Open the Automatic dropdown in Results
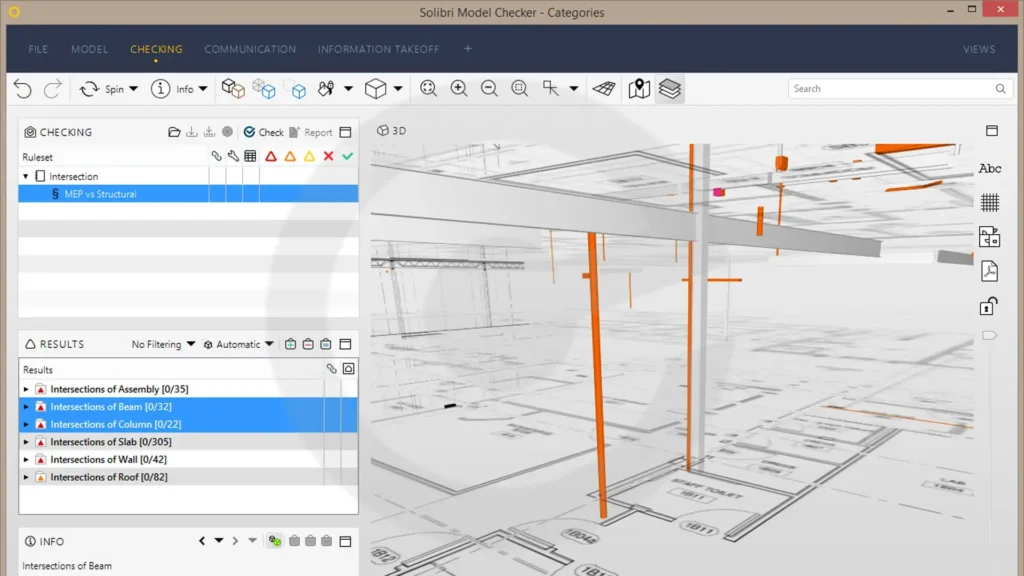This screenshot has width=1024, height=576. pyautogui.click(x=238, y=344)
